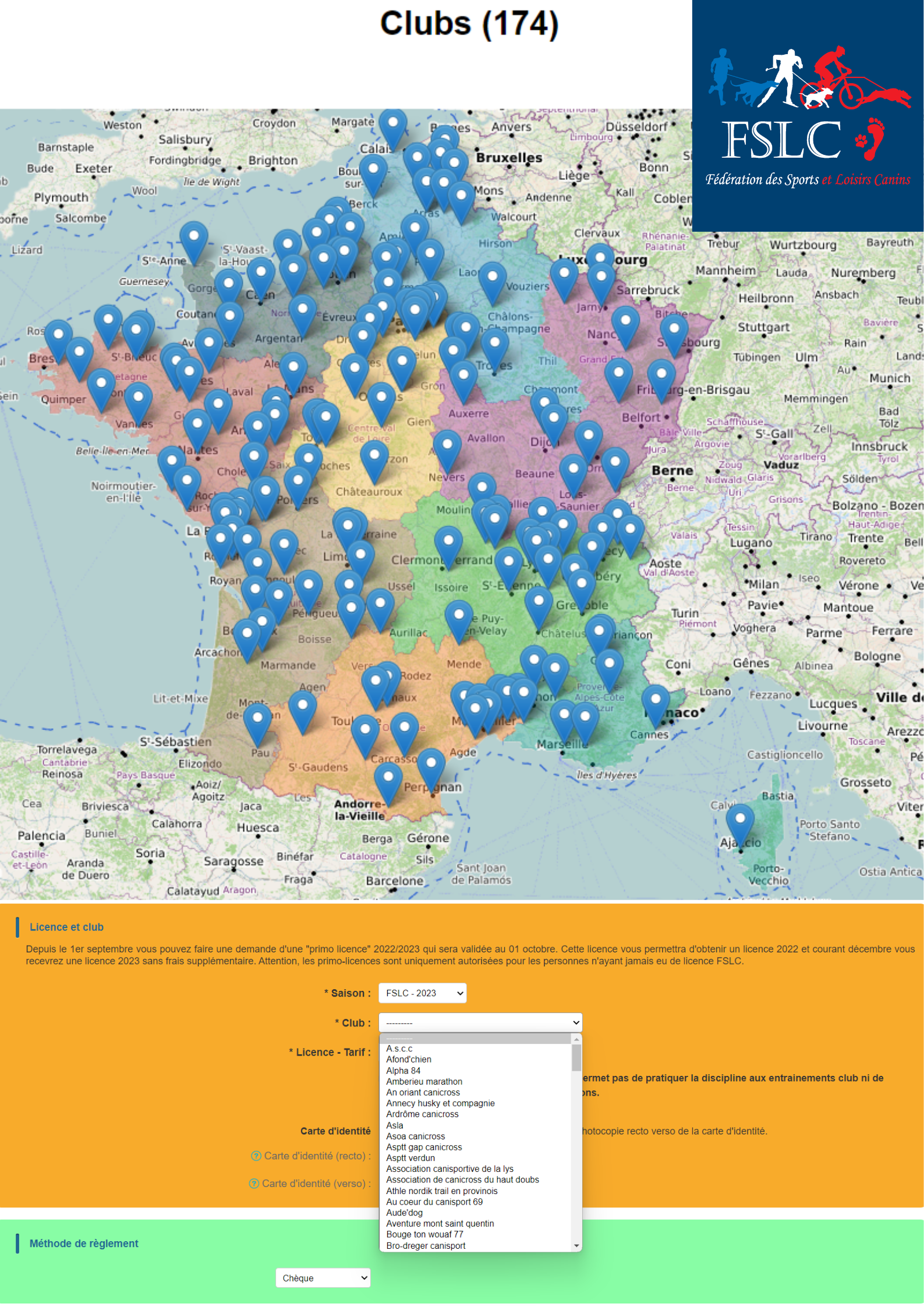The image size is (924, 1307).
Task: Open the Saison dropdown showing FSLC - 2023
Action: [422, 993]
